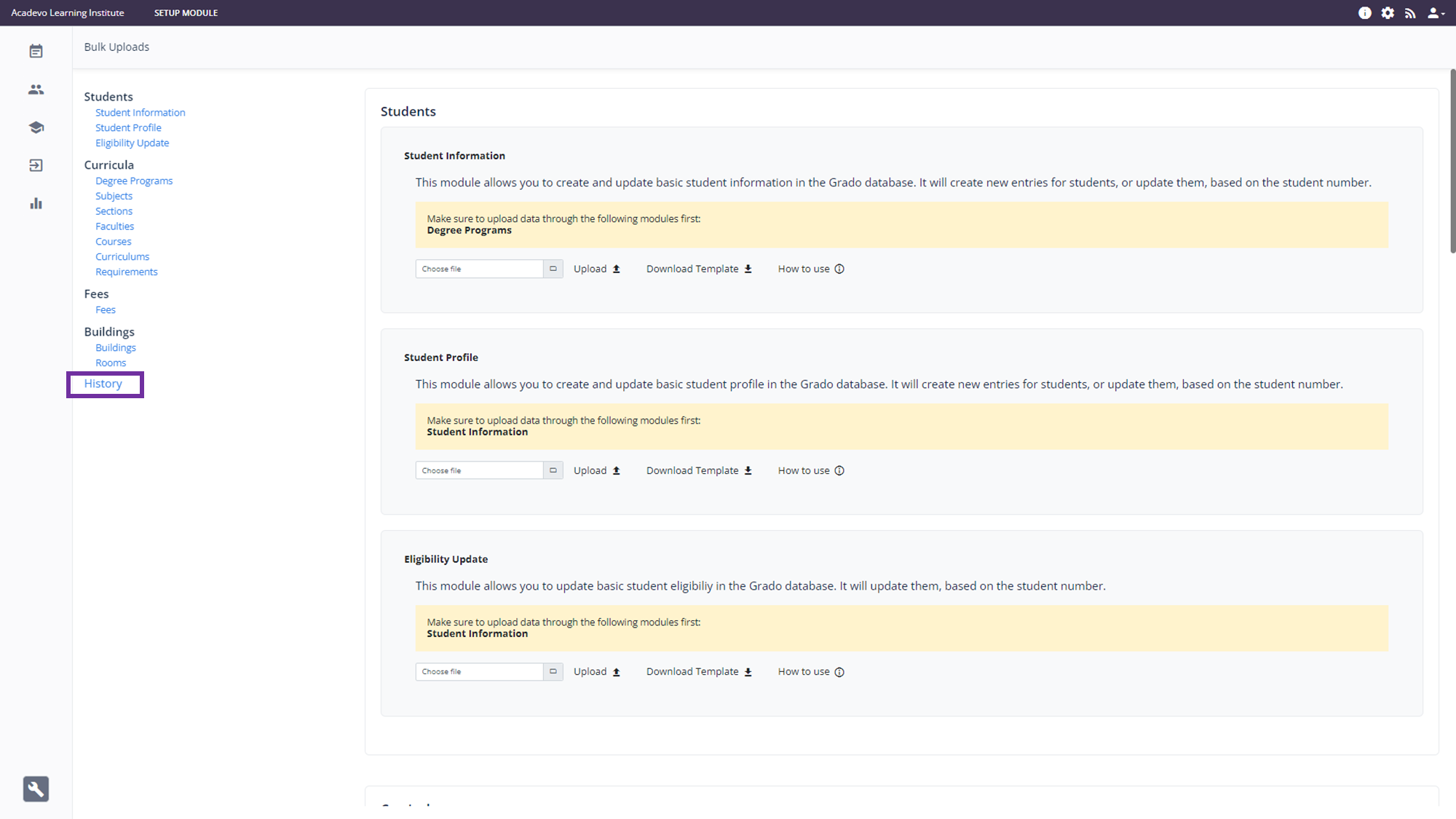Browse file for Student Information upload
This screenshot has height=819, width=1456.
pos(480,269)
